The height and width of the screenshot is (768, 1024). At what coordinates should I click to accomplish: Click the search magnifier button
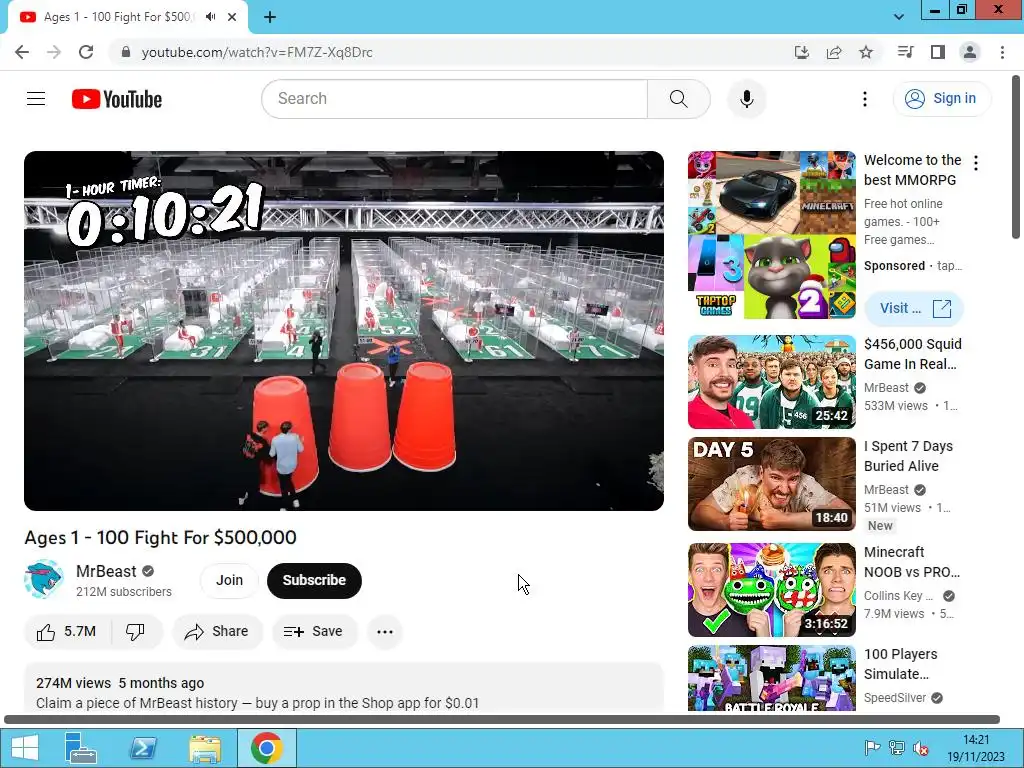tap(679, 99)
